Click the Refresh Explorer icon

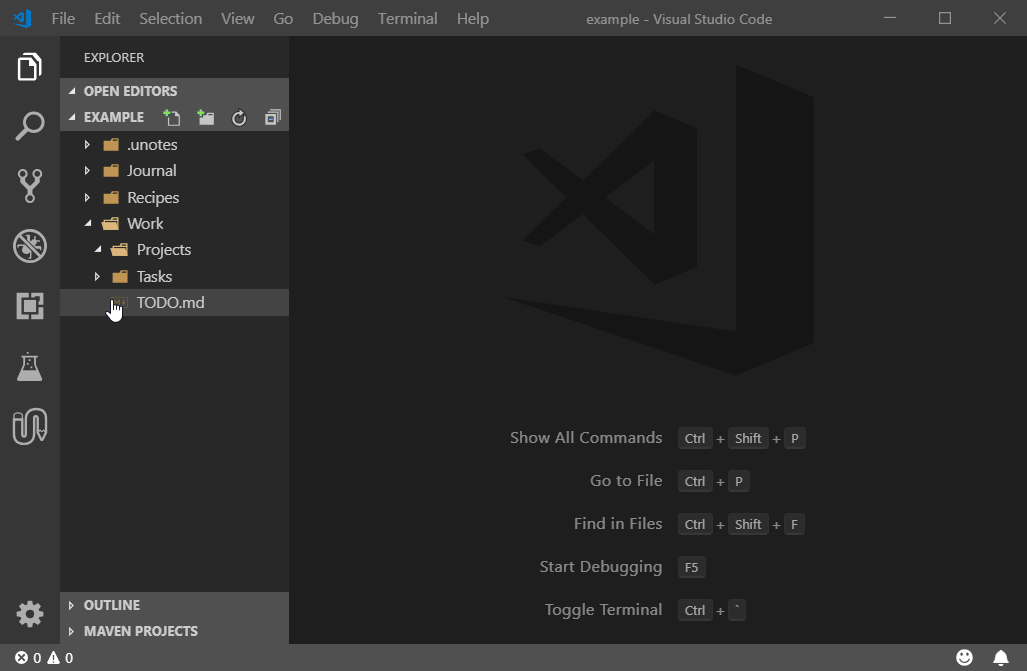point(239,118)
